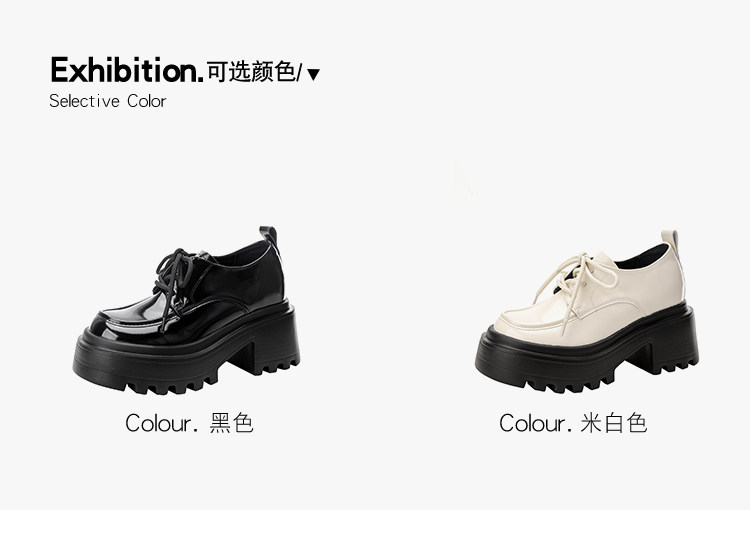Select the black platform shoe image
Viewport: 750px width, 533px height.
[187, 311]
